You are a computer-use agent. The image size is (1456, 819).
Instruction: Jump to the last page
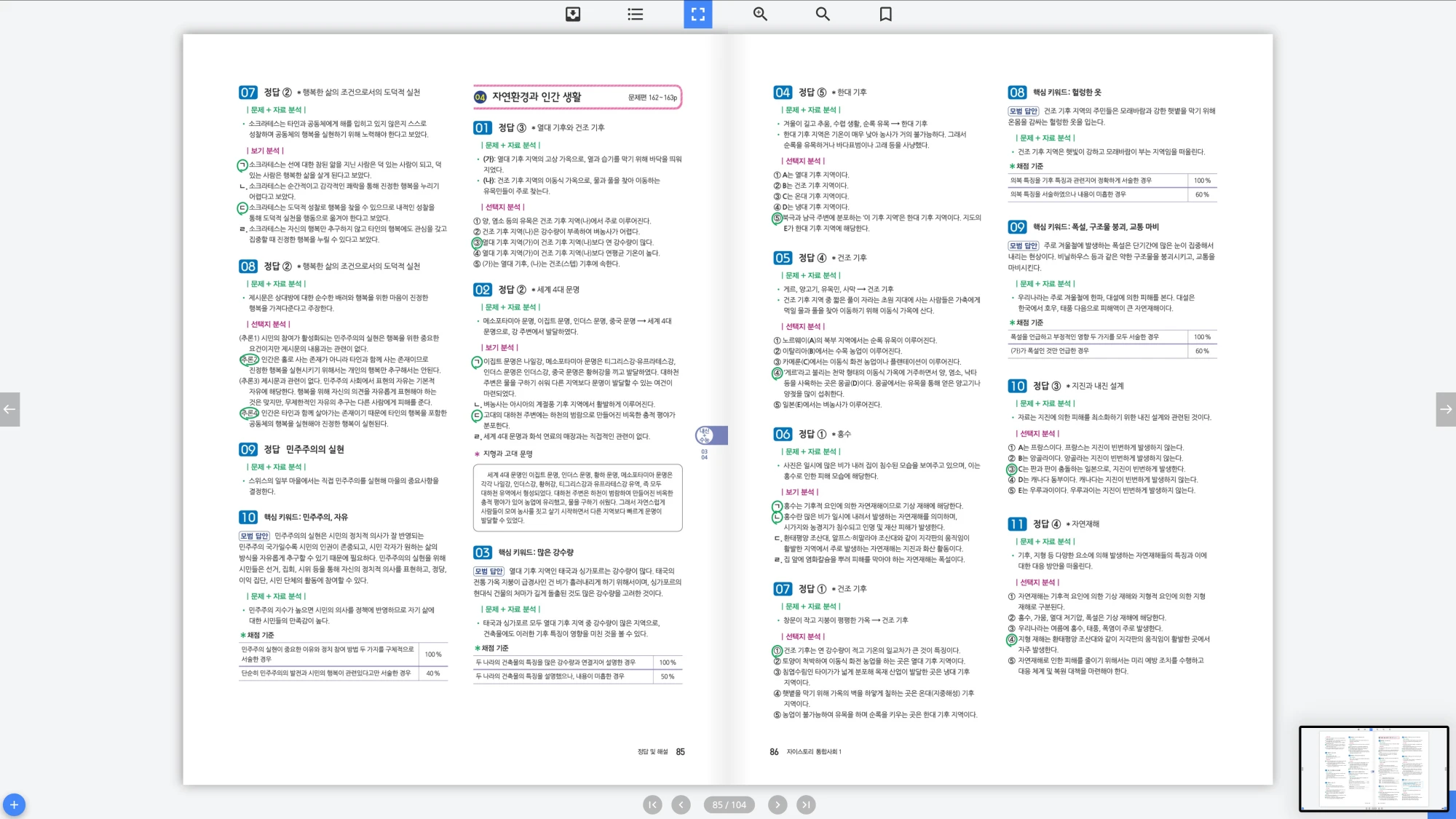[805, 804]
